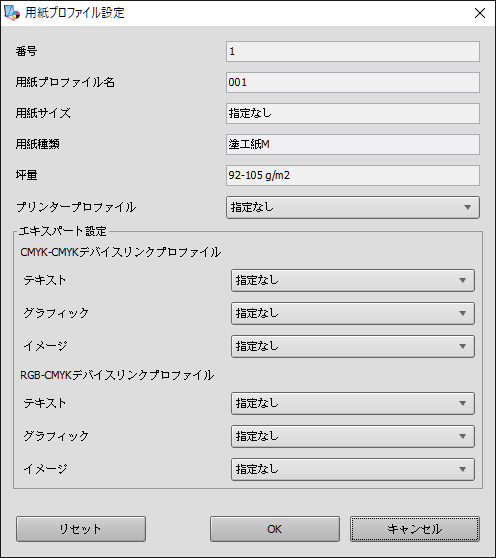496x558 pixels.
Task: Close the 用紙プロファイル設定 dialog
Action: [480, 13]
